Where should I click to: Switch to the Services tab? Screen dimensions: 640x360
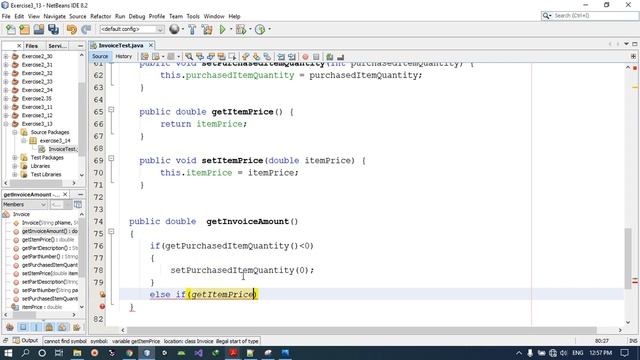pyautogui.click(x=57, y=46)
